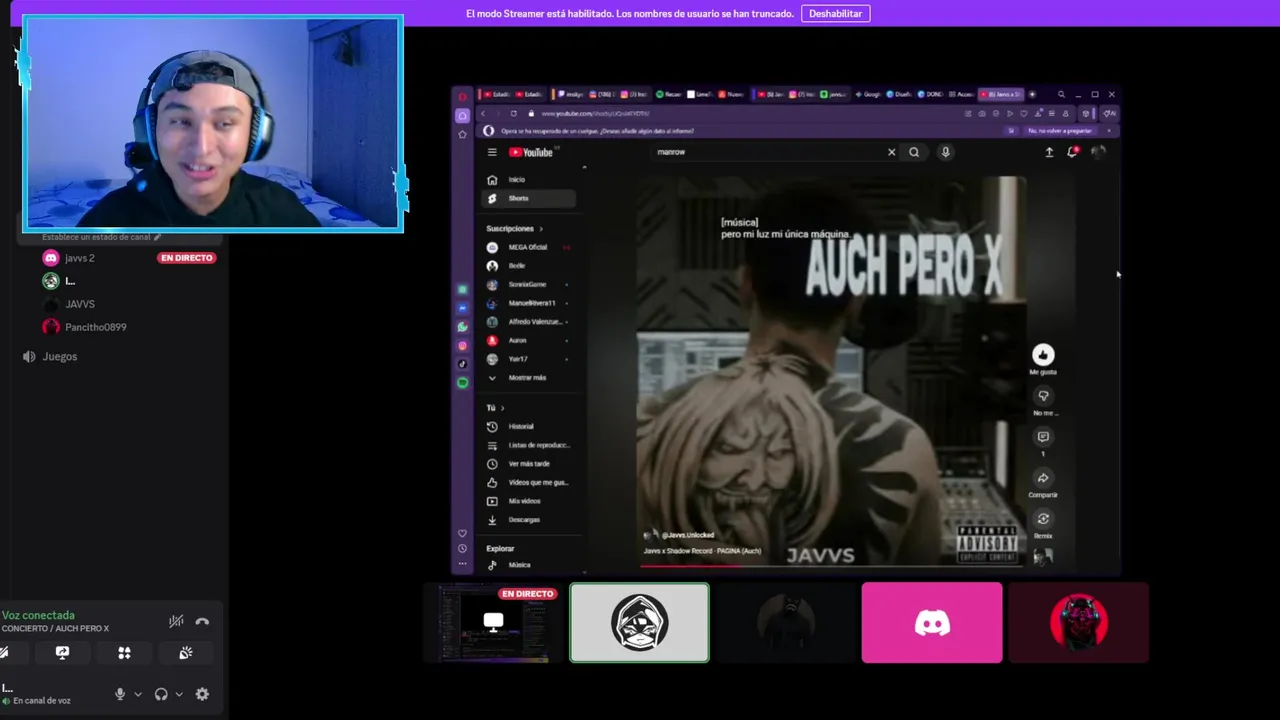Viewport: 1280px width, 720px height.
Task: Deafen audio with headphones icon
Action: pyautogui.click(x=161, y=694)
